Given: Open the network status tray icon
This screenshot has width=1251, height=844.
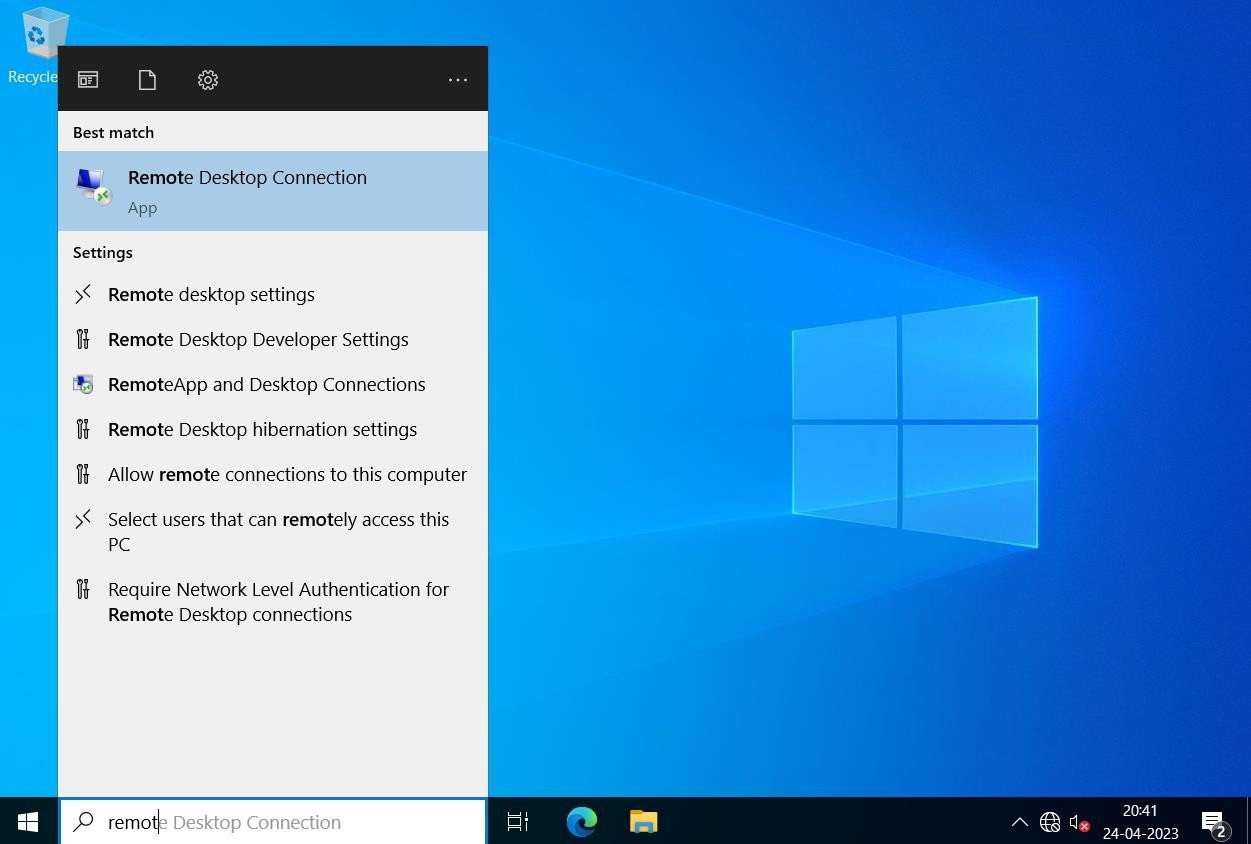Looking at the screenshot, I should [x=1049, y=822].
